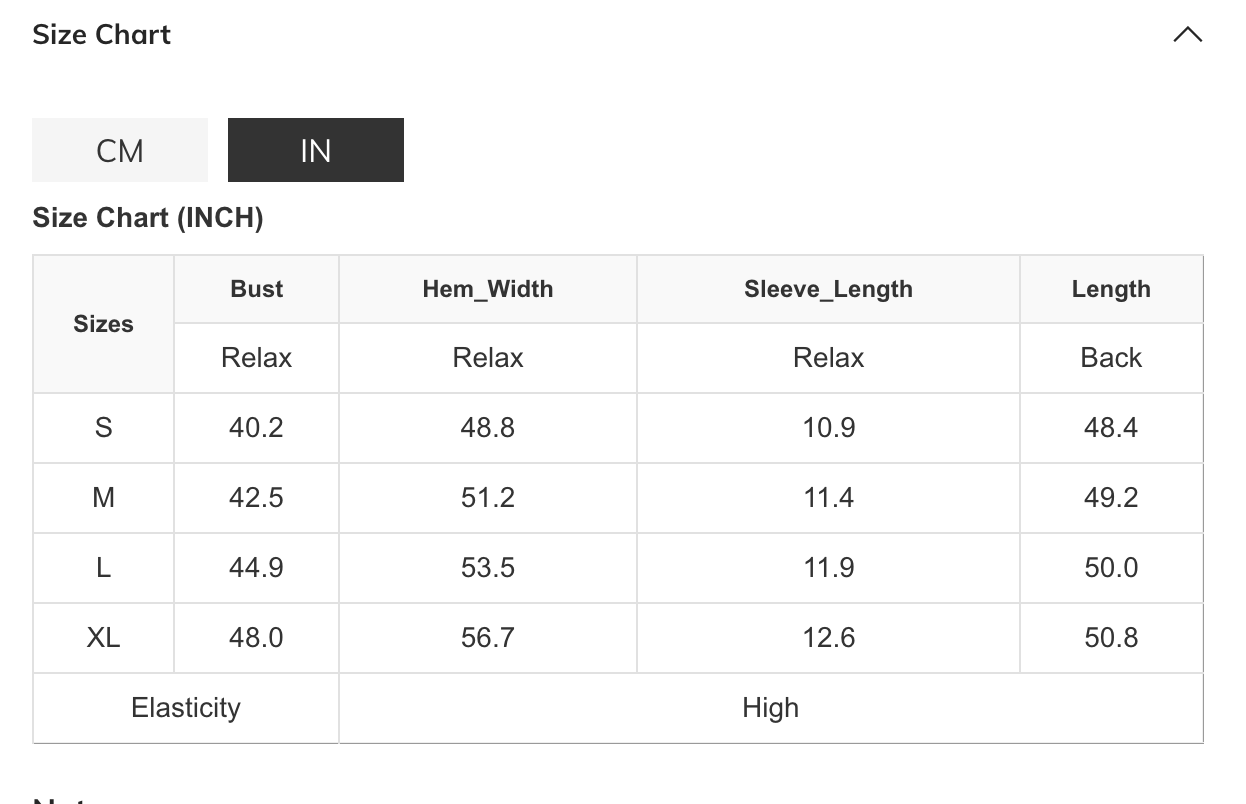Click the L sleeve length value 11.9

(828, 568)
